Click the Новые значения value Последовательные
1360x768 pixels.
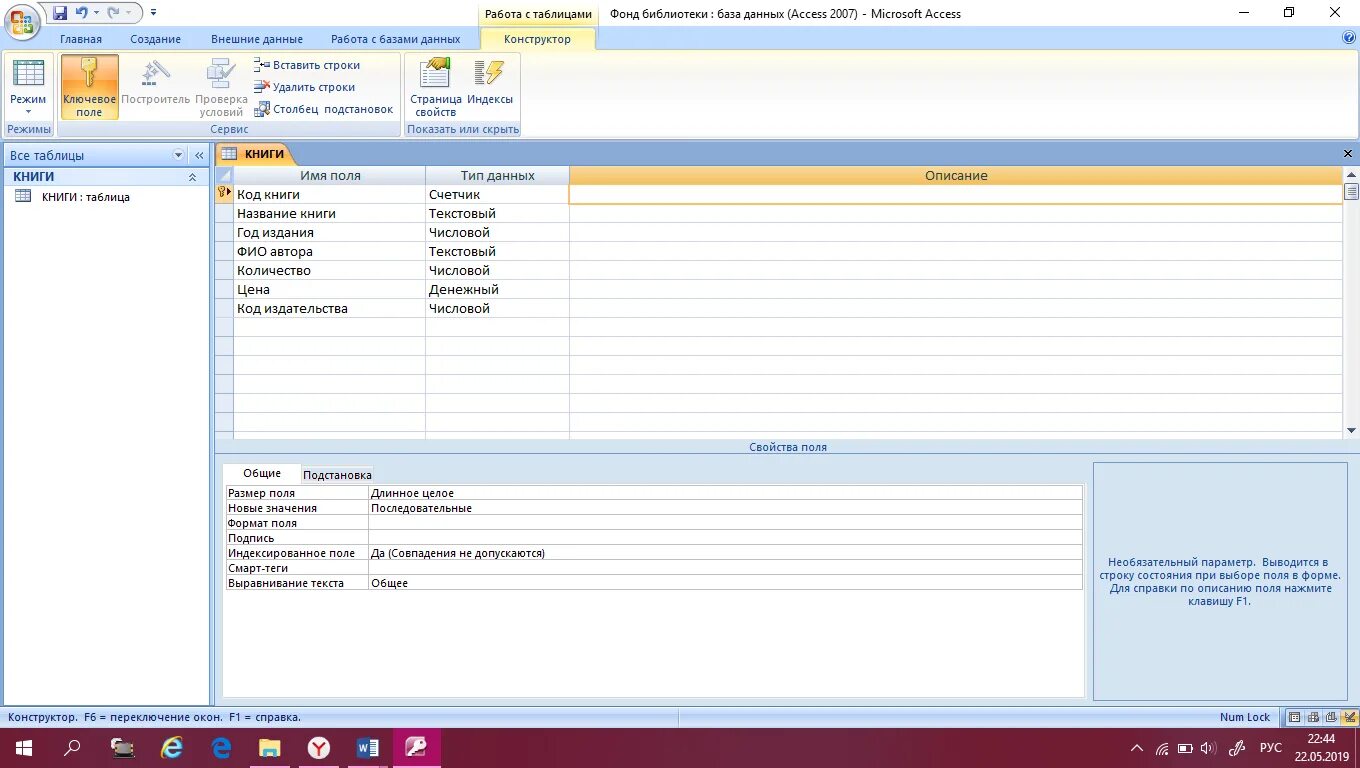tap(725, 508)
